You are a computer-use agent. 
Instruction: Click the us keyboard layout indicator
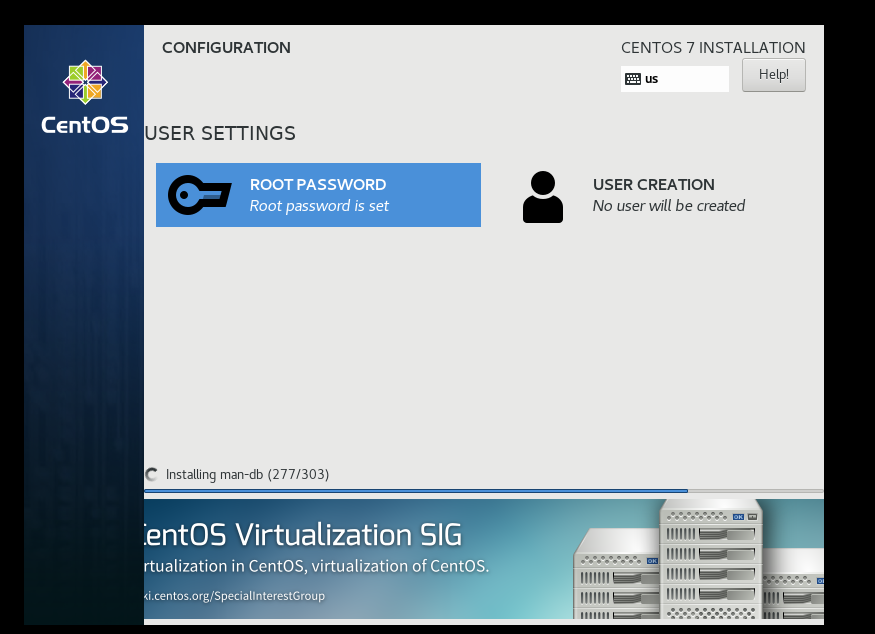pyautogui.click(x=675, y=79)
